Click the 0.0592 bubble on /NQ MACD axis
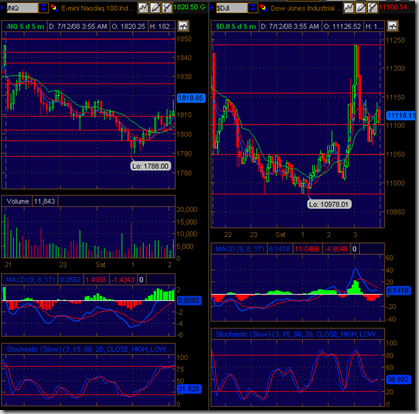This screenshot has width=419, height=414. pos(189,301)
